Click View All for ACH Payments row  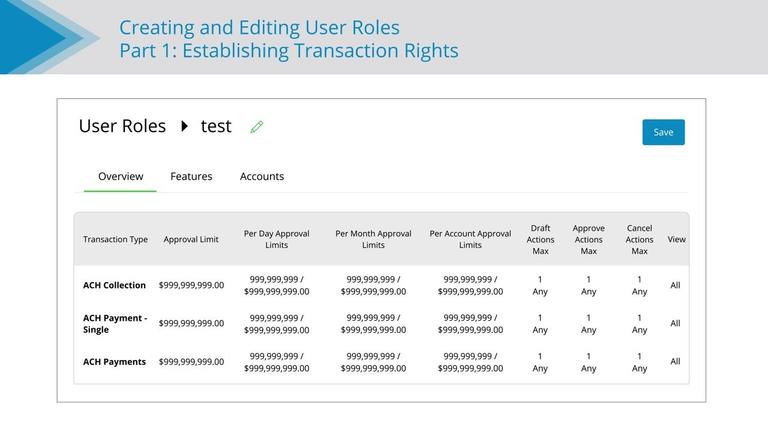675,362
